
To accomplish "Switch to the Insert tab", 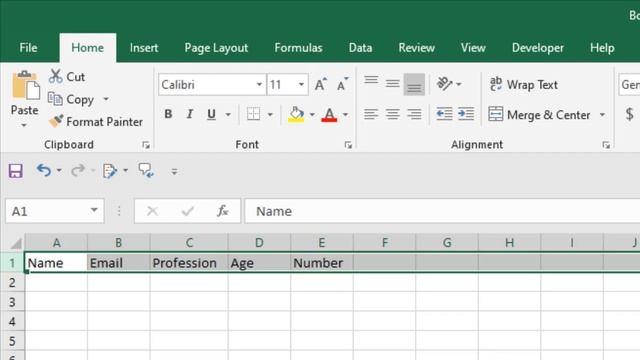I will 144,48.
